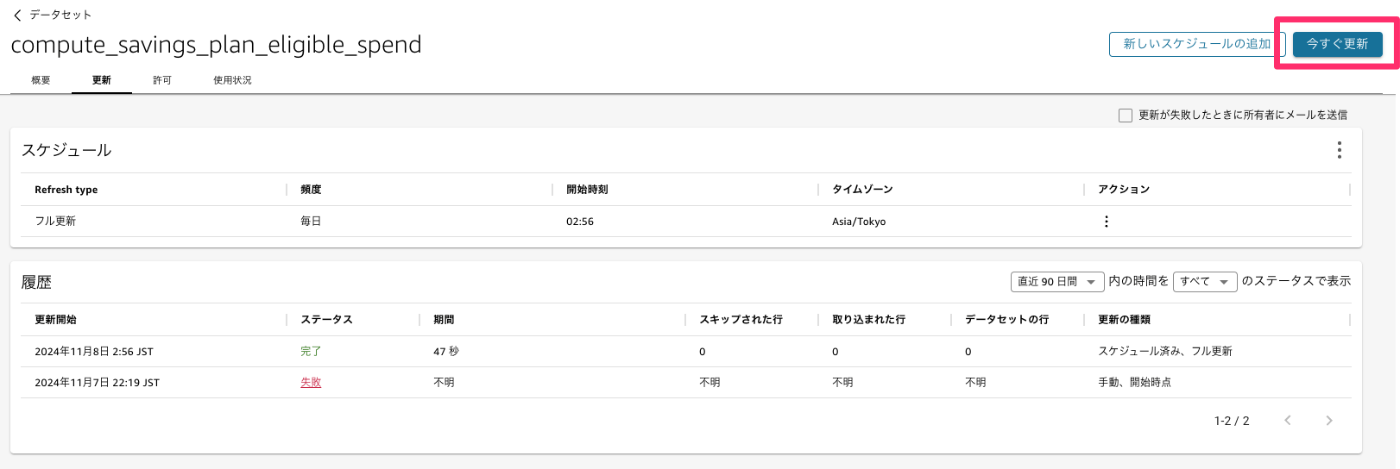Click the 更新開始 column header
Viewport: 1400px width, 469px height.
click(x=55, y=320)
